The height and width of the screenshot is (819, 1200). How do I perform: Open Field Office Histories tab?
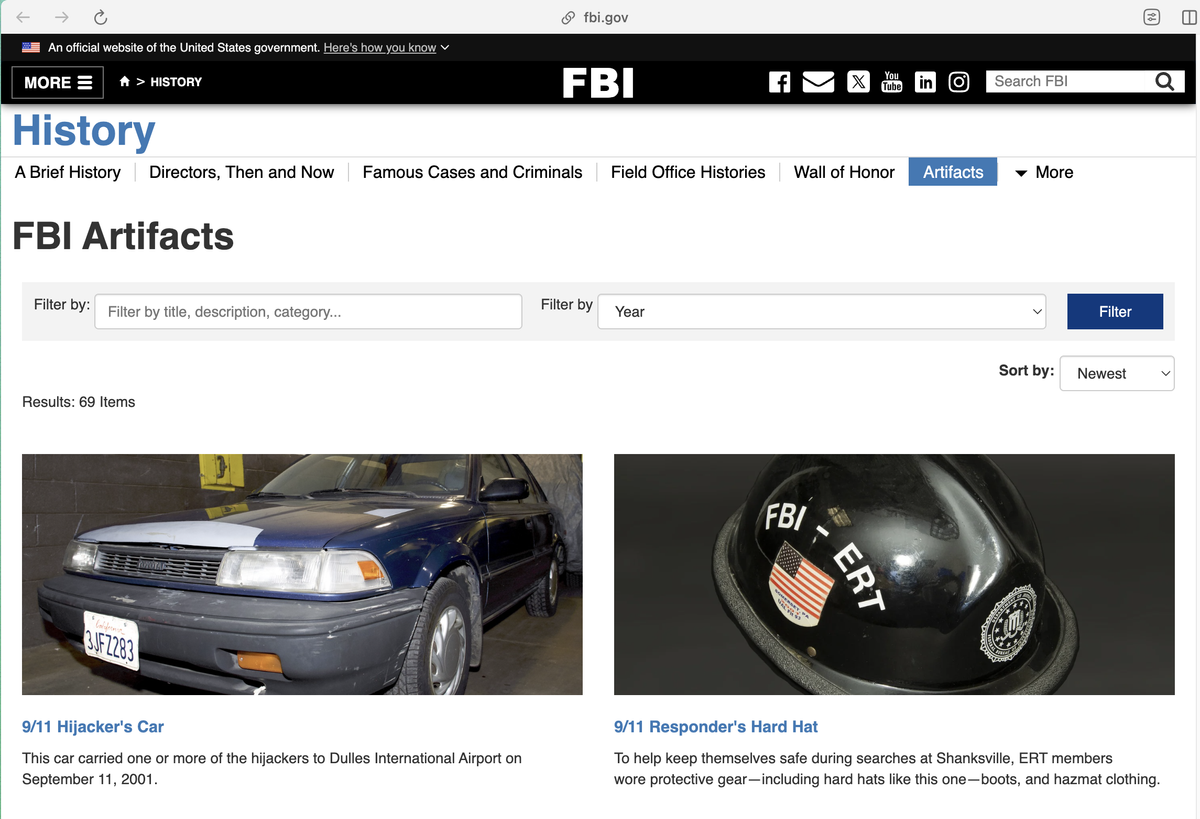pos(688,172)
